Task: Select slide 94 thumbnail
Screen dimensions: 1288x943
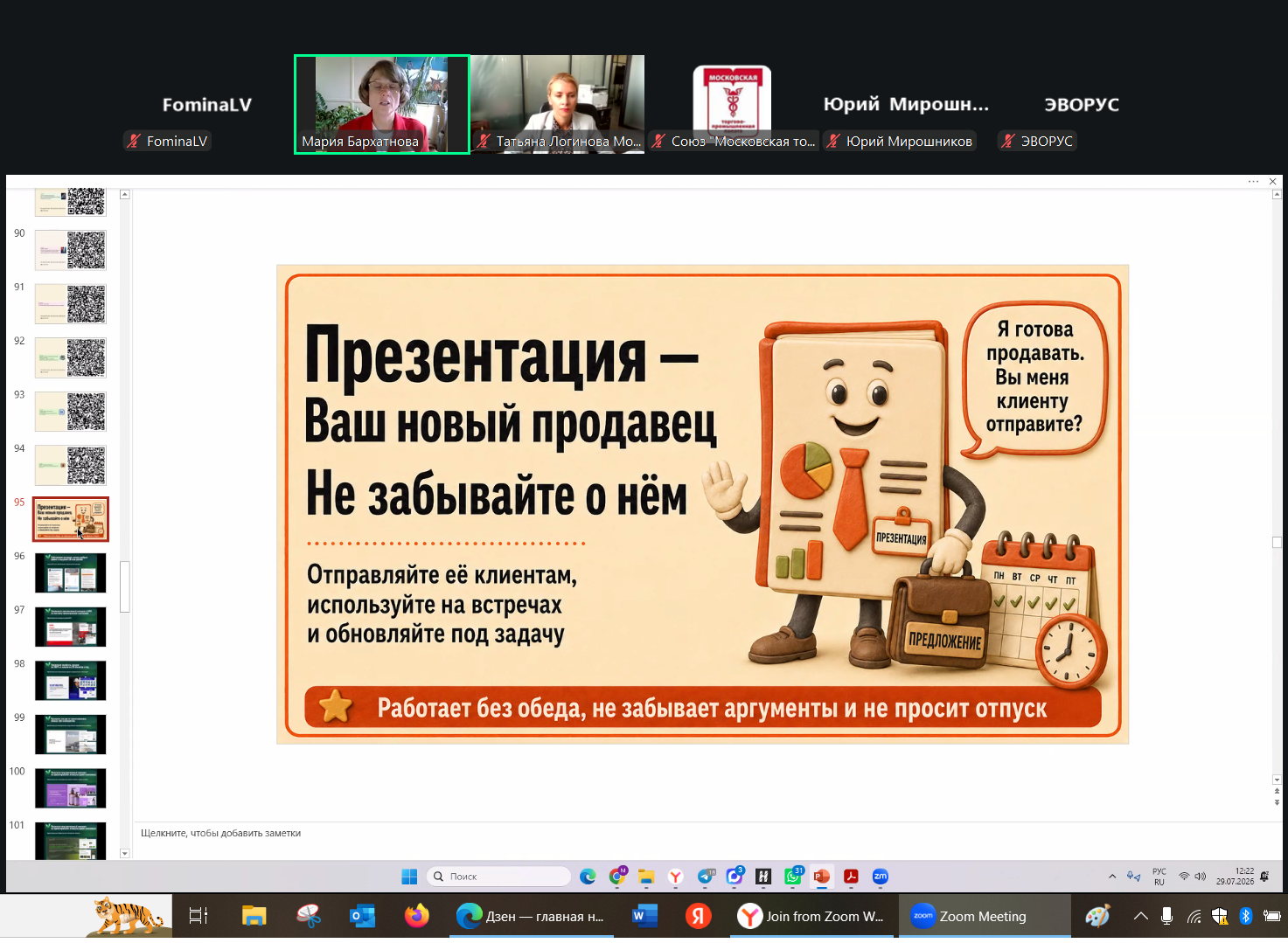Action: (x=71, y=466)
